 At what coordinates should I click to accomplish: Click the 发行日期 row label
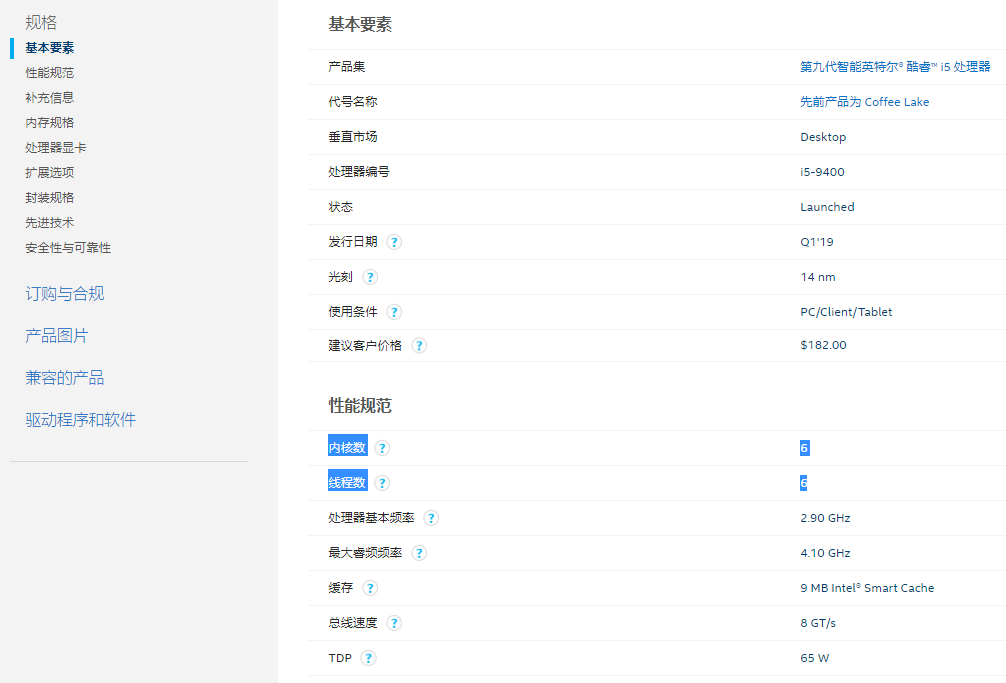(x=353, y=242)
